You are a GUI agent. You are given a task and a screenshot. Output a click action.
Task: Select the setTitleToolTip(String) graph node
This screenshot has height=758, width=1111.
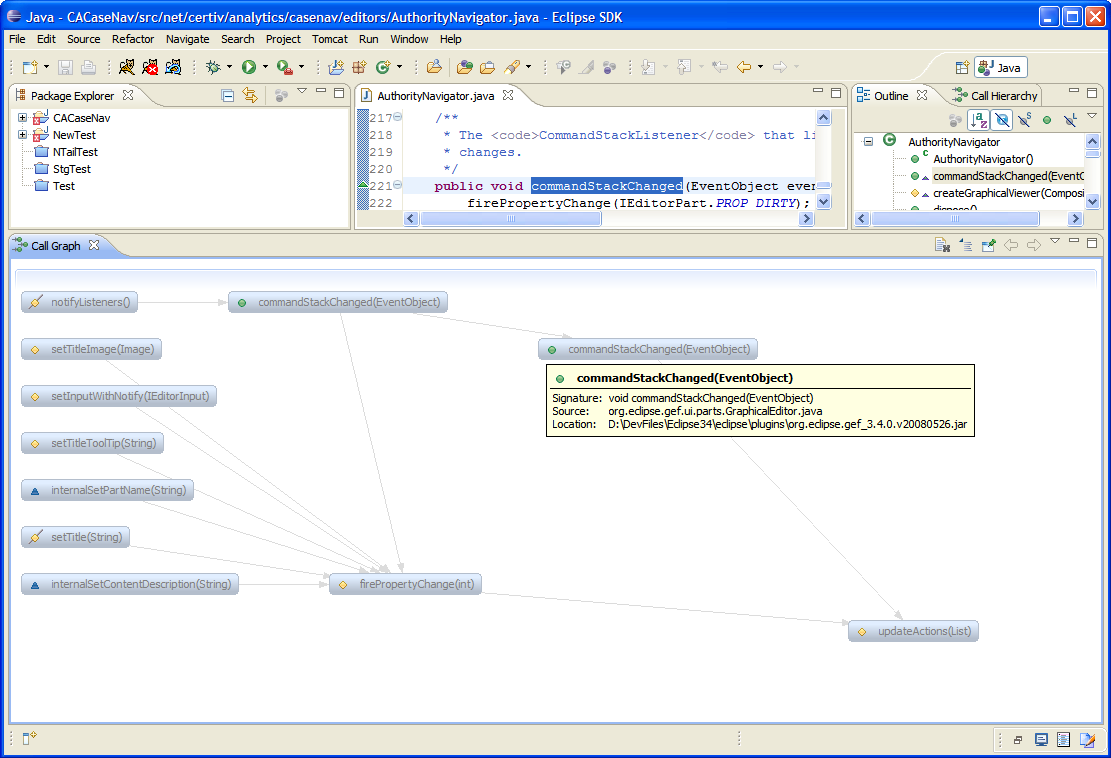(x=92, y=443)
